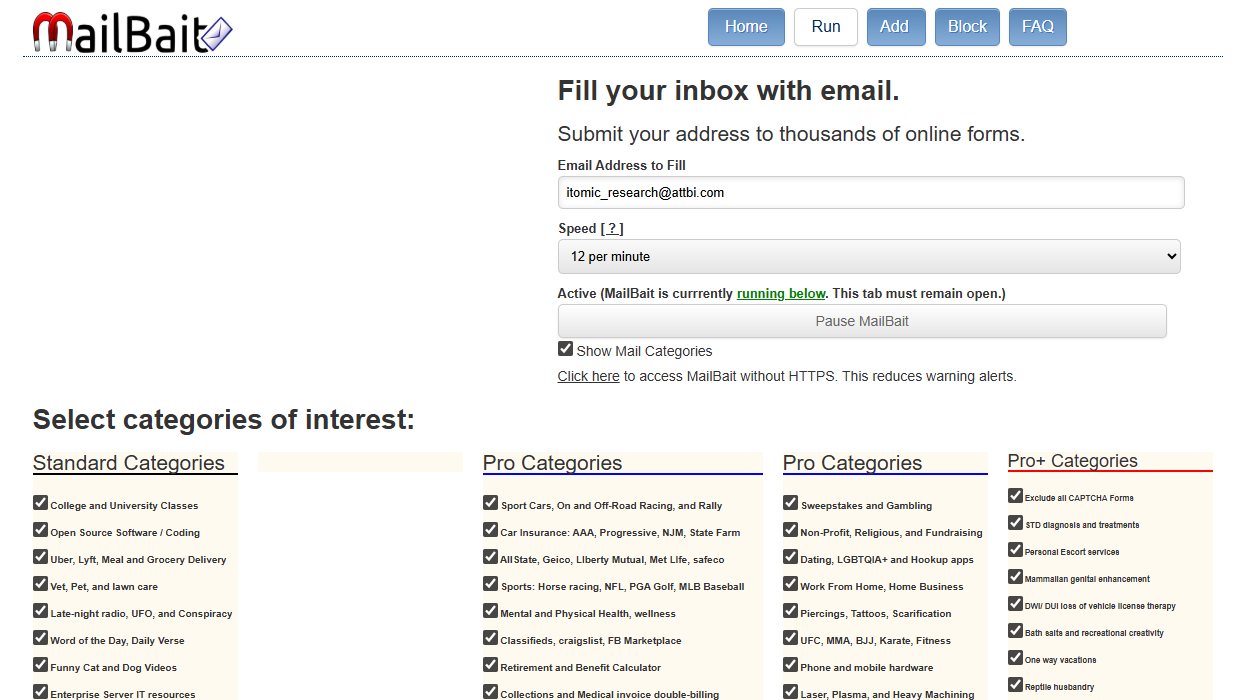Toggle Open Source Software / Coding checkbox
The height and width of the screenshot is (700, 1257).
pyautogui.click(x=41, y=530)
